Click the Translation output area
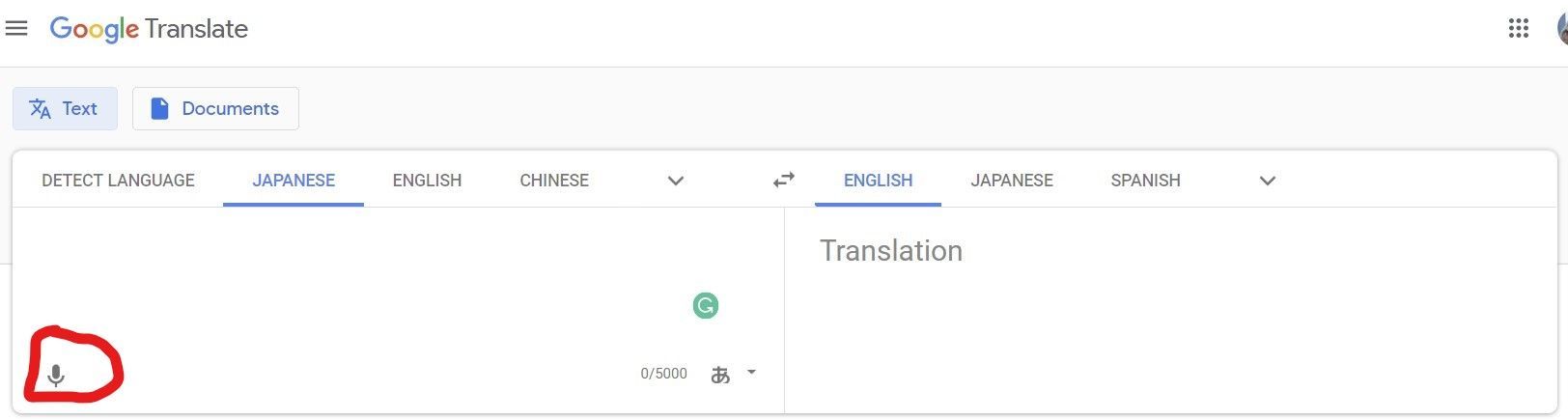 1170,310
